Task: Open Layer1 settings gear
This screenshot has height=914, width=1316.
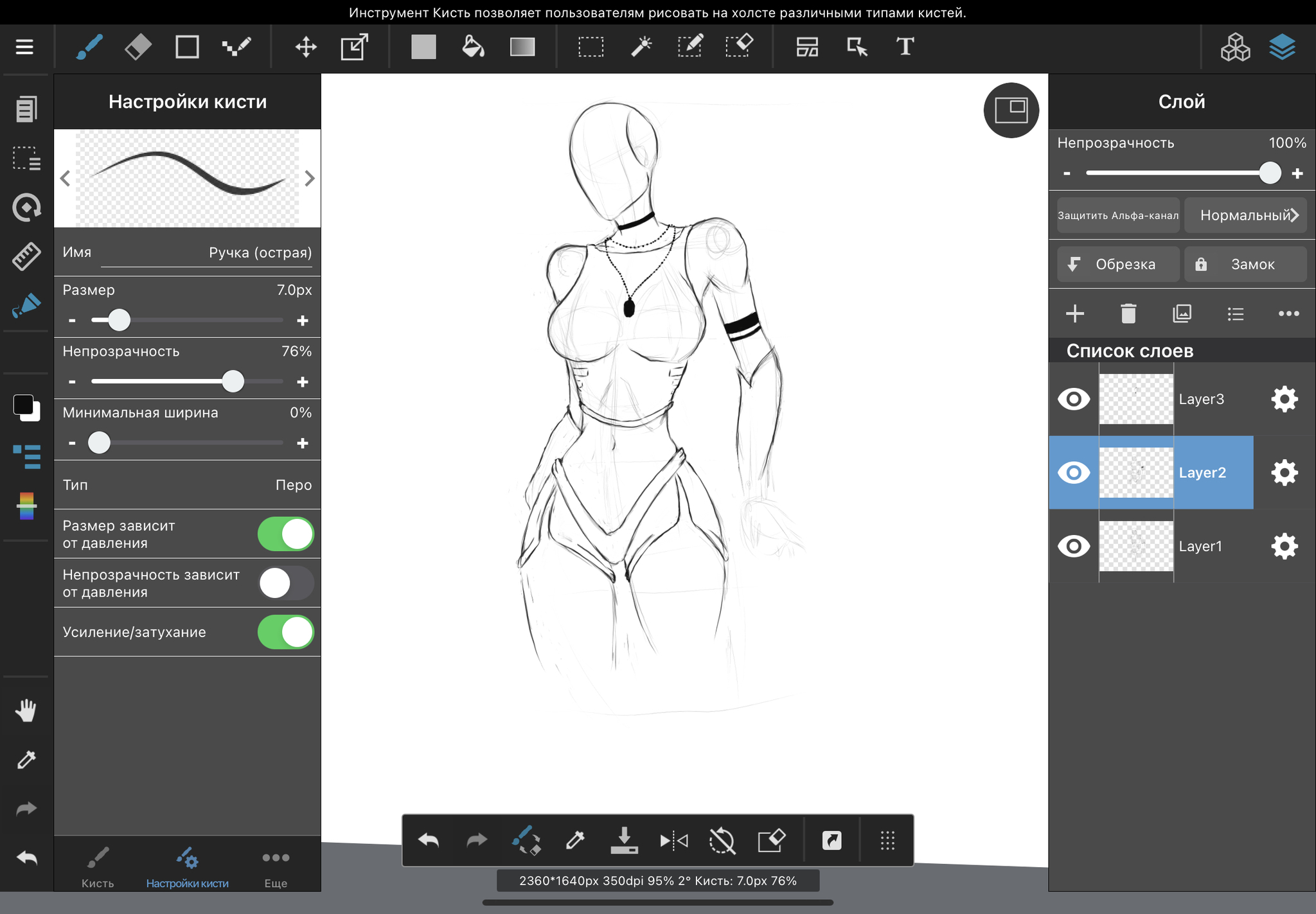Action: (1284, 546)
